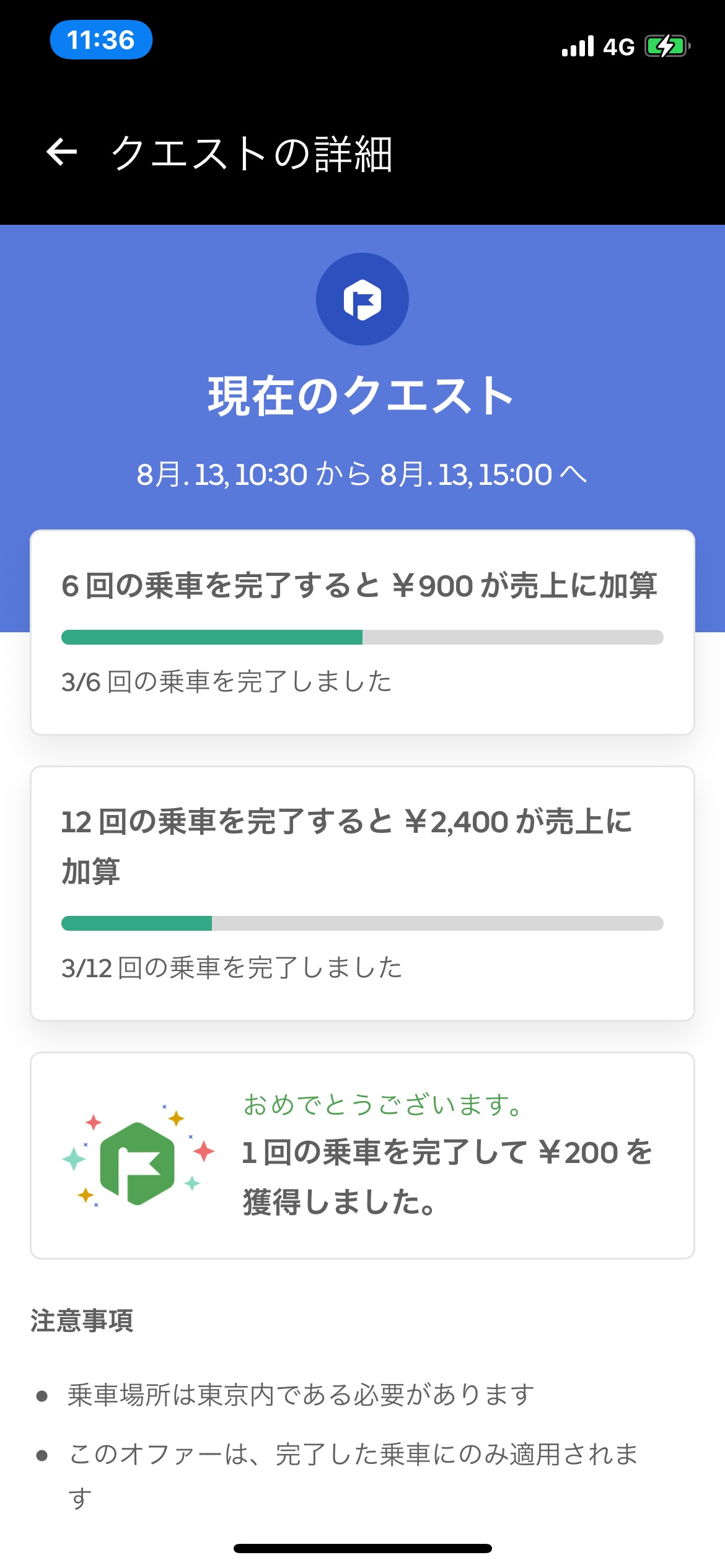Tap the cellular signal strength bars
Image resolution: width=725 pixels, height=1568 pixels.
pos(578,46)
